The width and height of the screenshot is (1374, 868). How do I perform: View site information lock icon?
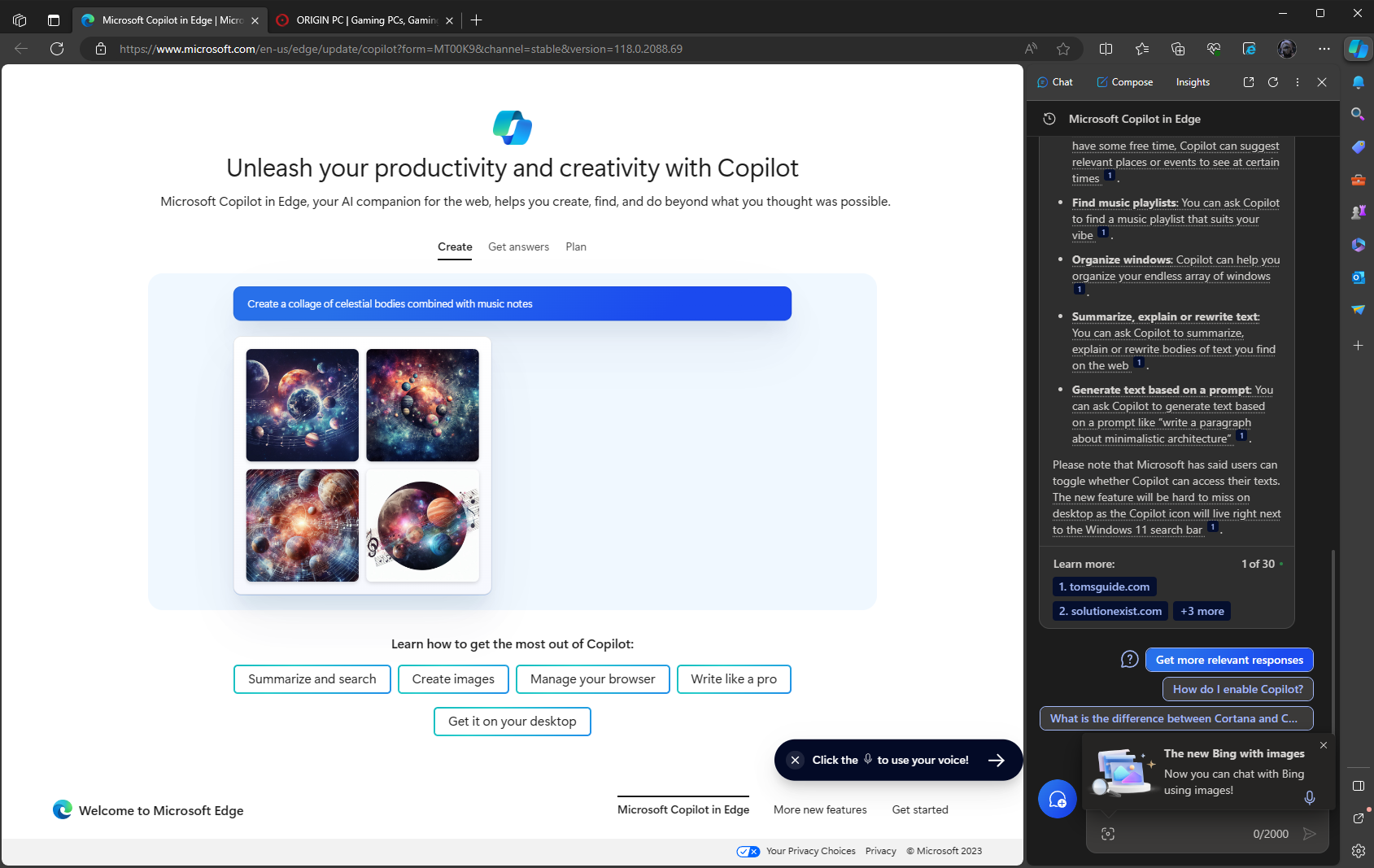pyautogui.click(x=101, y=49)
